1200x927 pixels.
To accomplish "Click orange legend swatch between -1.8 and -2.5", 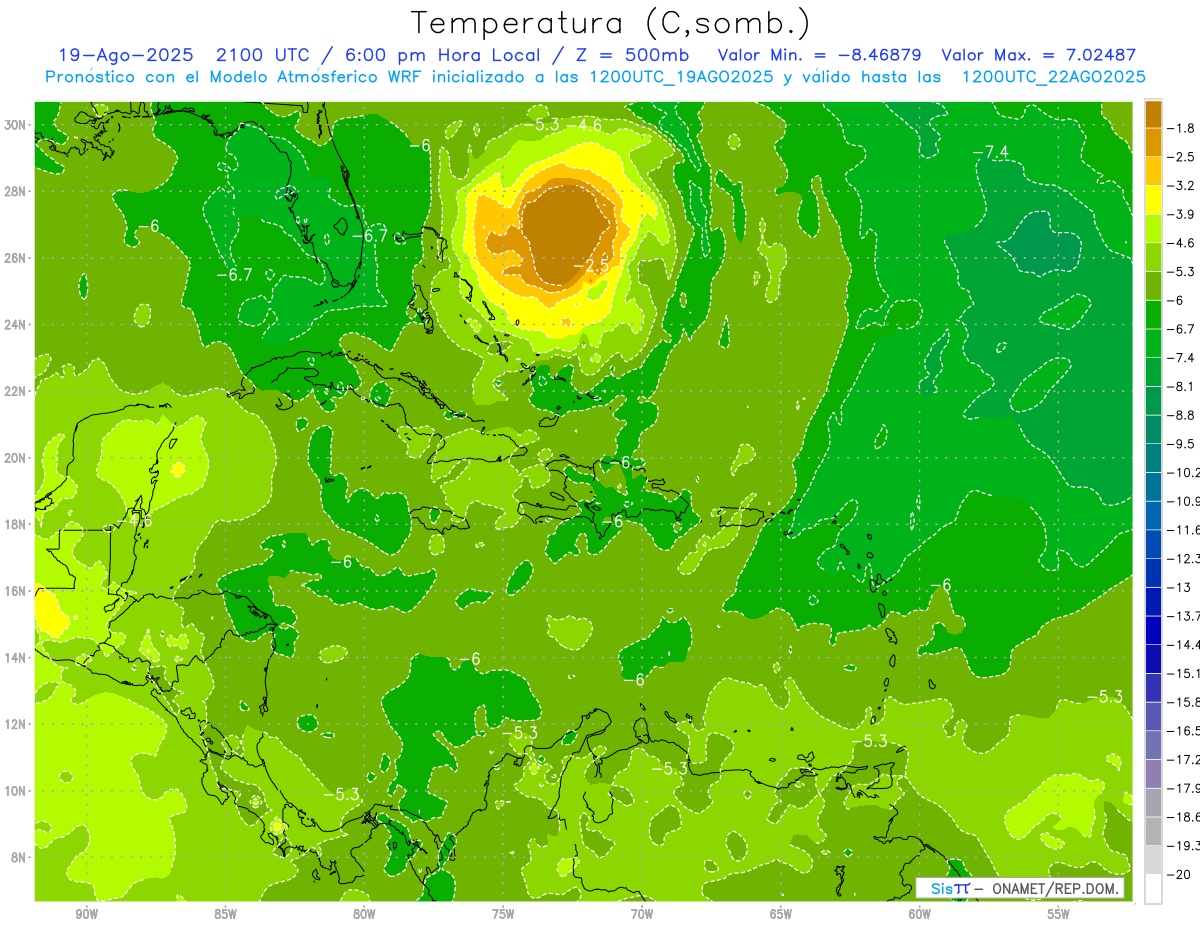I will pos(1153,142).
